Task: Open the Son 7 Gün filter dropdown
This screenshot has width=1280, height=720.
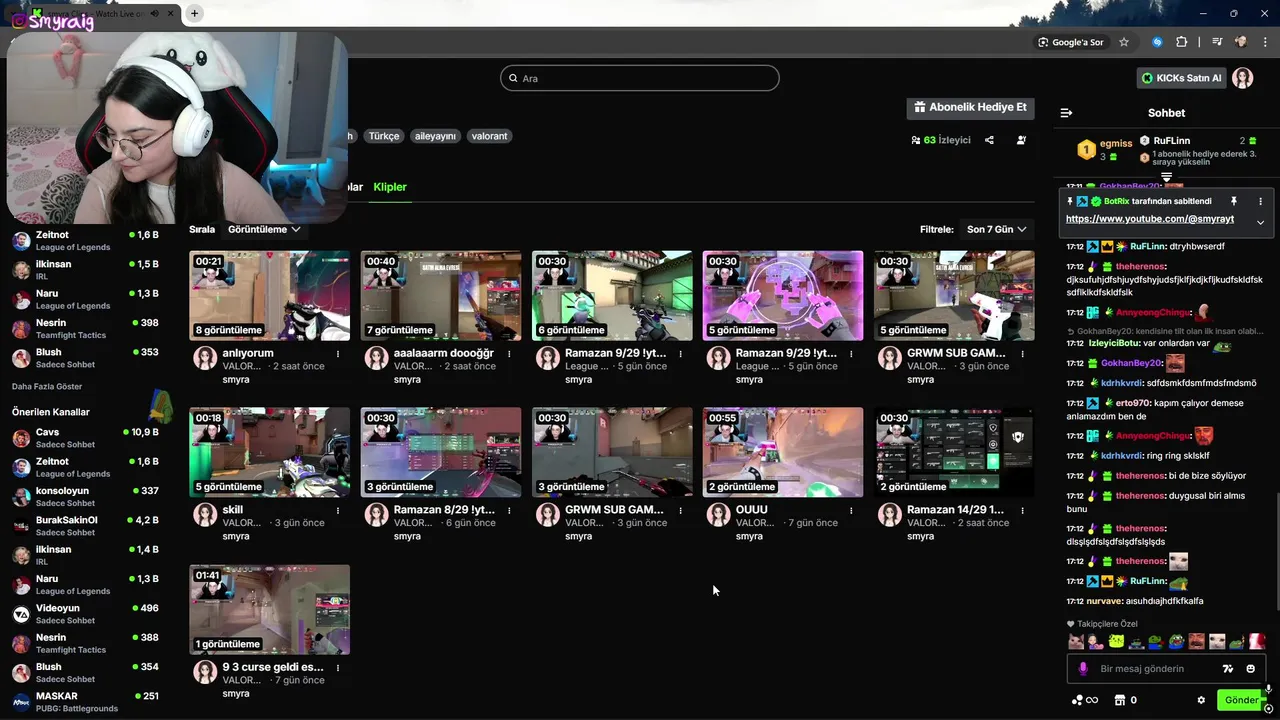Action: click(x=996, y=229)
